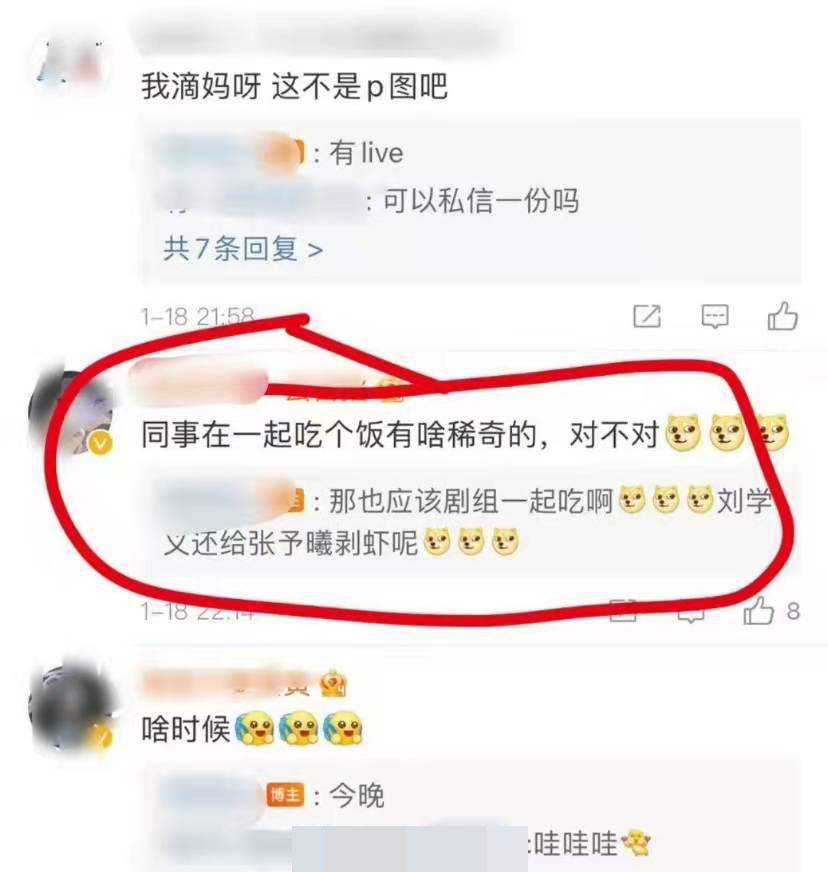The image size is (828, 872).
Task: Open reply icon on first comment
Action: pos(715,316)
